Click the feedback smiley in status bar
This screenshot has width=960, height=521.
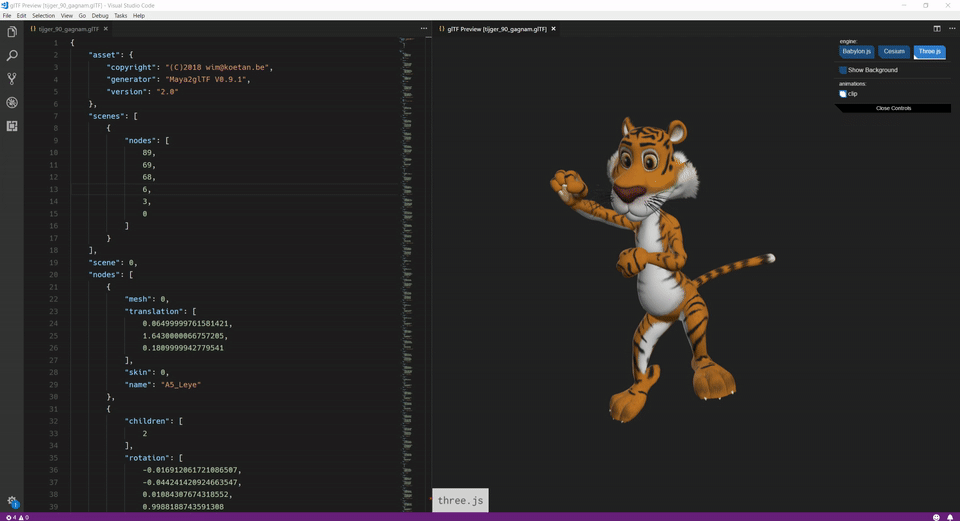[x=936, y=517]
